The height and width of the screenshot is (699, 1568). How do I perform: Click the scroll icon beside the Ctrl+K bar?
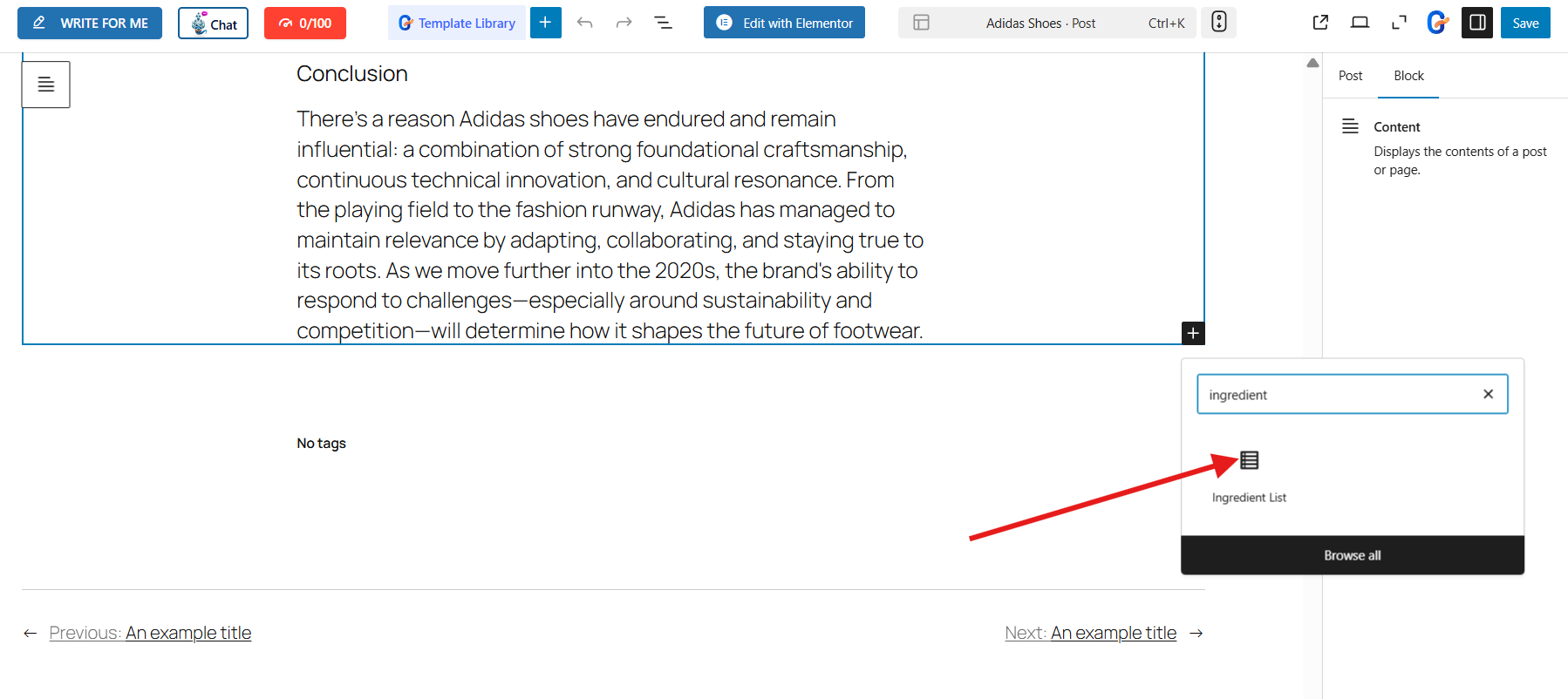[1218, 23]
